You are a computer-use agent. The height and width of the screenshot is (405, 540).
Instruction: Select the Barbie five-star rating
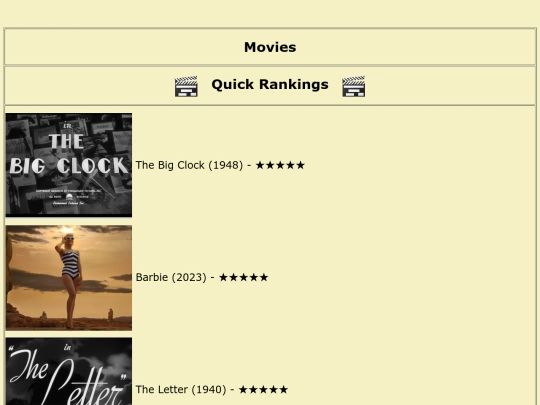pos(243,277)
